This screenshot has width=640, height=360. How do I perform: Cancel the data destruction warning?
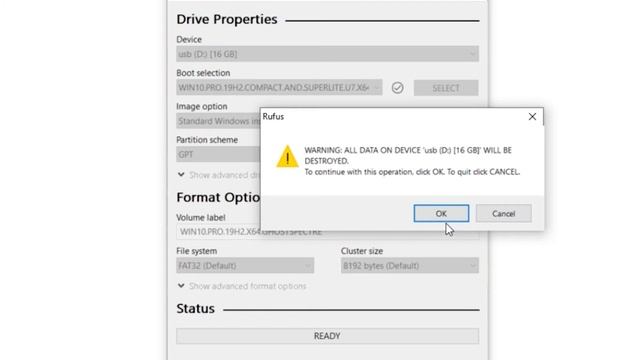504,213
